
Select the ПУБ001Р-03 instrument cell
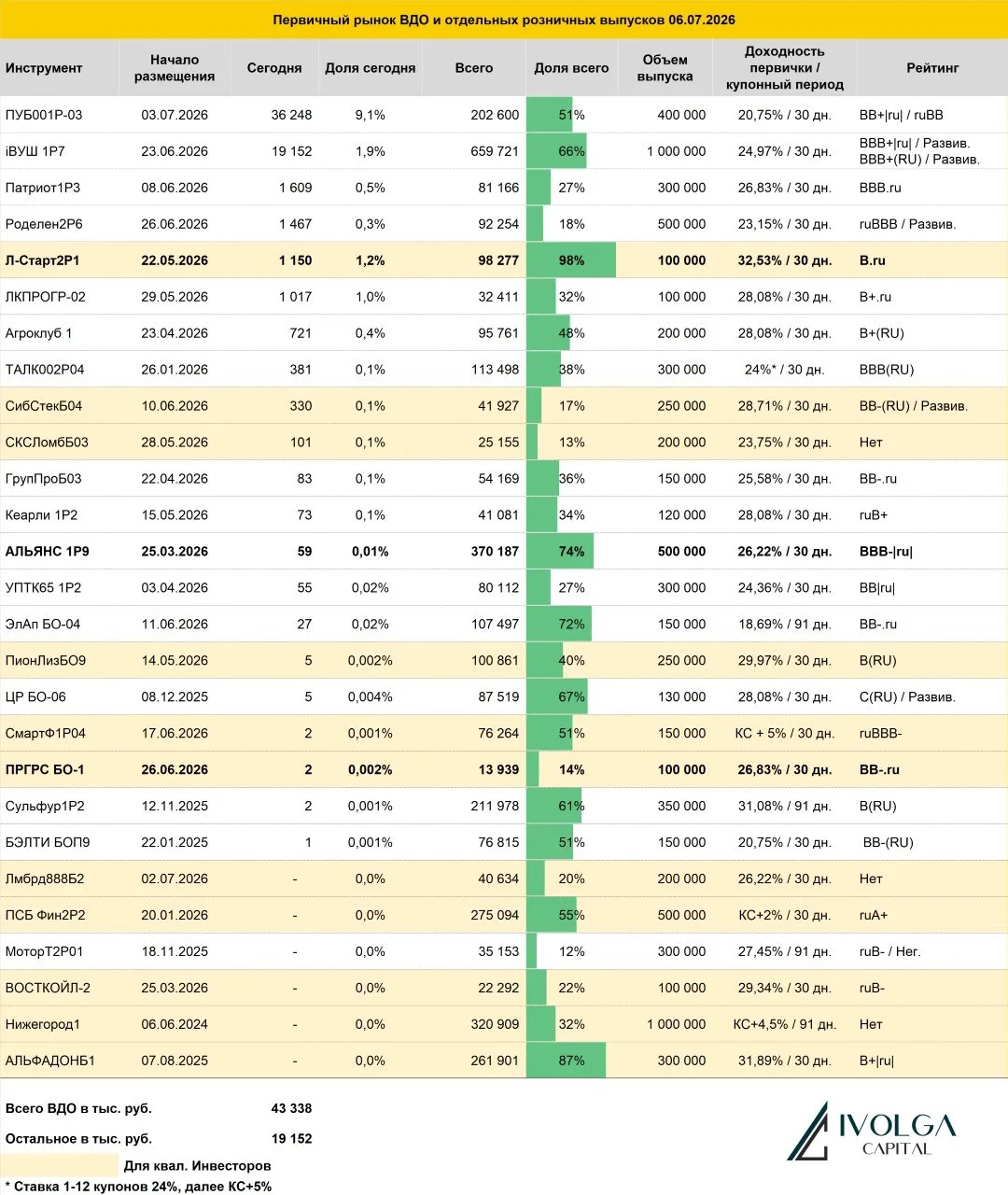[44, 115]
